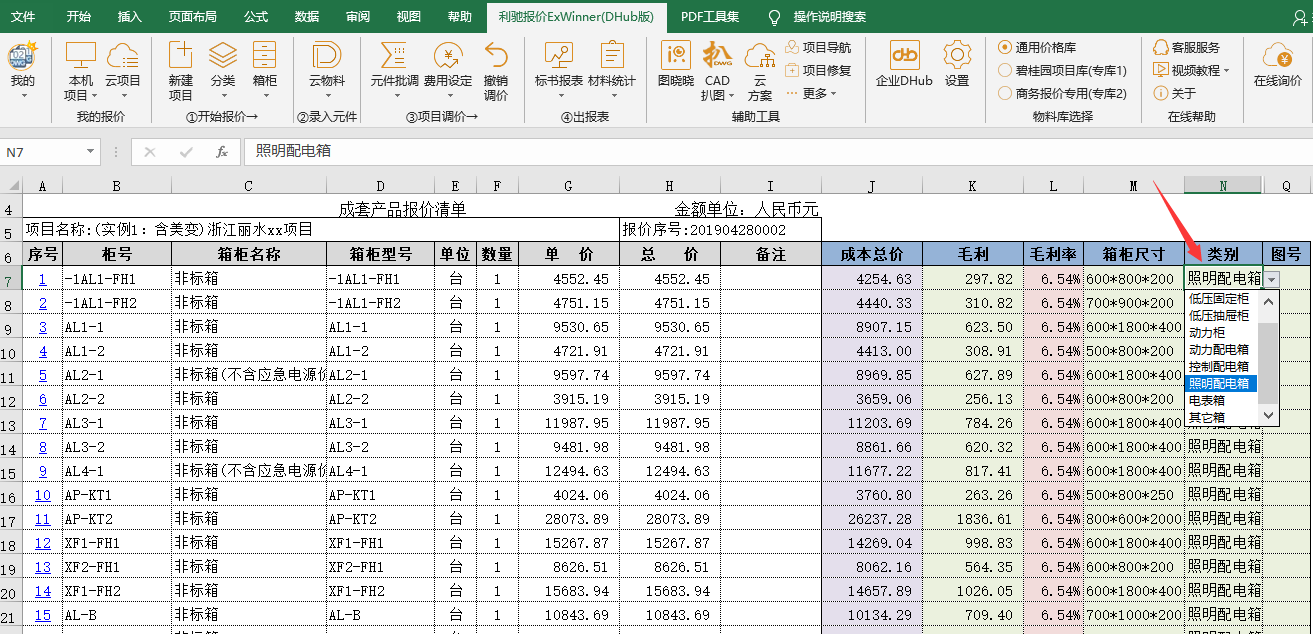Screen dimensions: 1313x634
Task: Choose 动力配电箱 from dropdown list
Action: [1219, 349]
